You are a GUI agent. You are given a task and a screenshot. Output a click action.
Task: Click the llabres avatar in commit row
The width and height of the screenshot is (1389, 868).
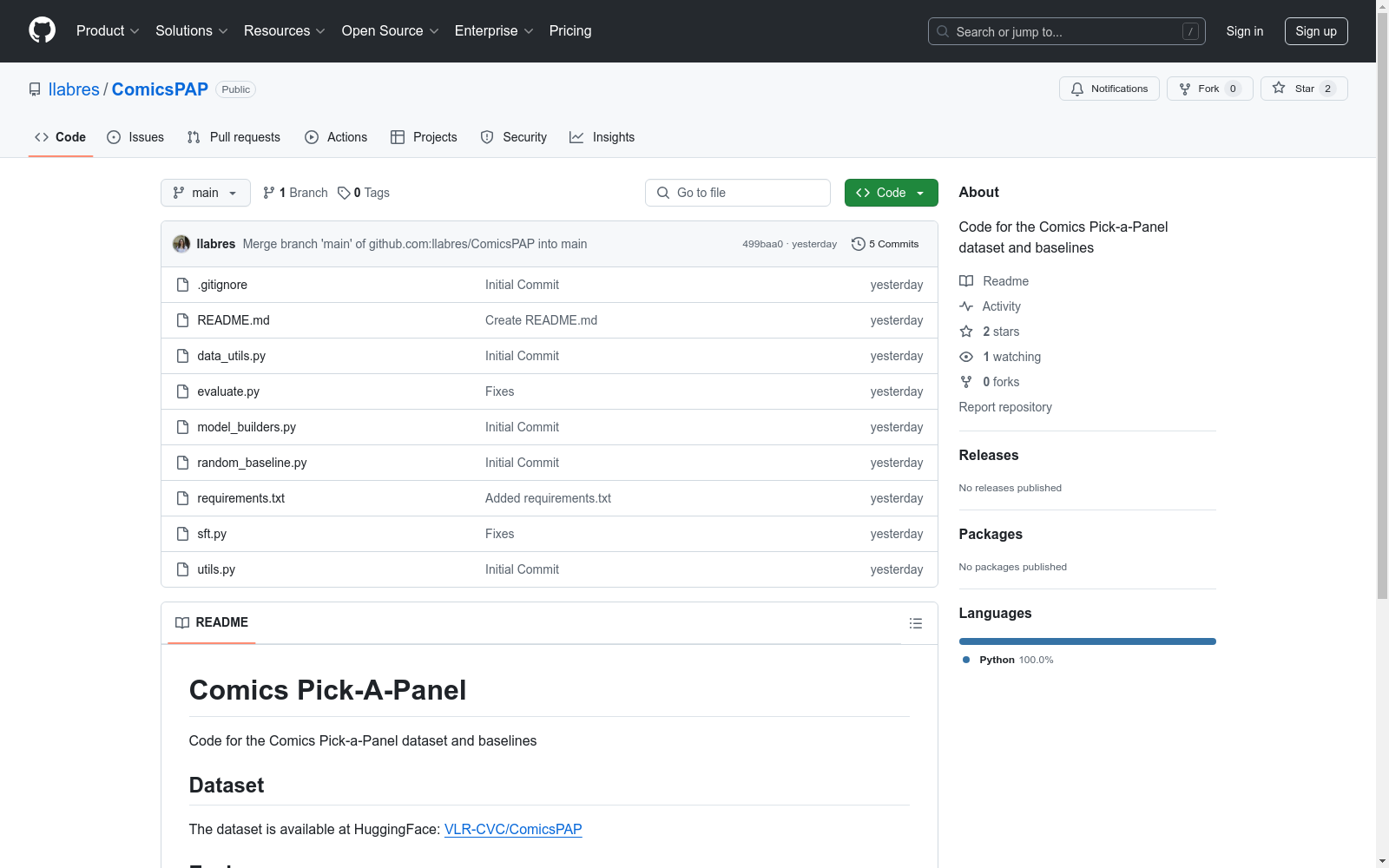[x=181, y=244]
